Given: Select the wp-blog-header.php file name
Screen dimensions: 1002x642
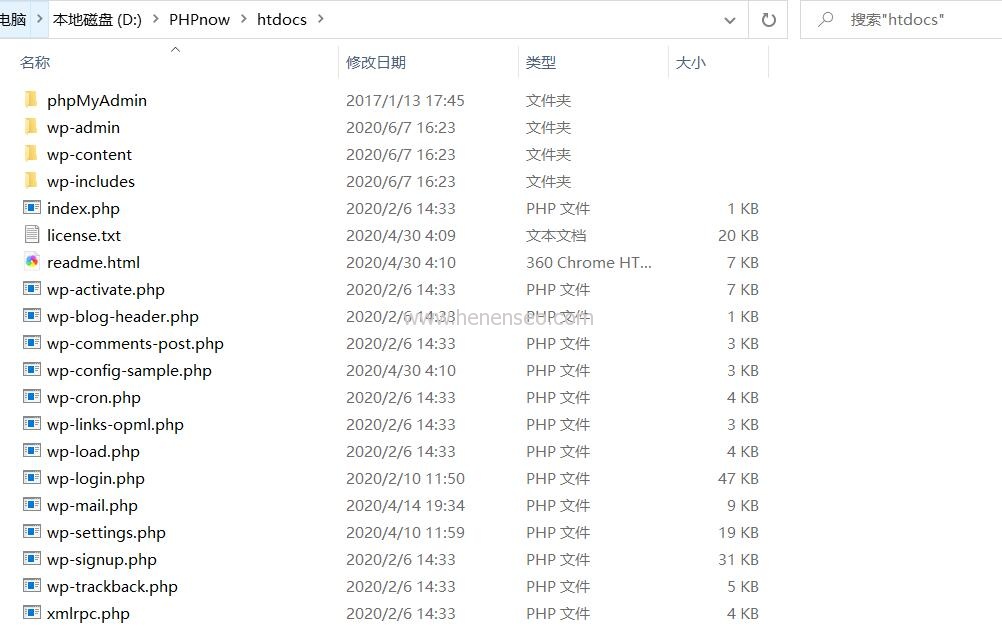Looking at the screenshot, I should pos(123,316).
